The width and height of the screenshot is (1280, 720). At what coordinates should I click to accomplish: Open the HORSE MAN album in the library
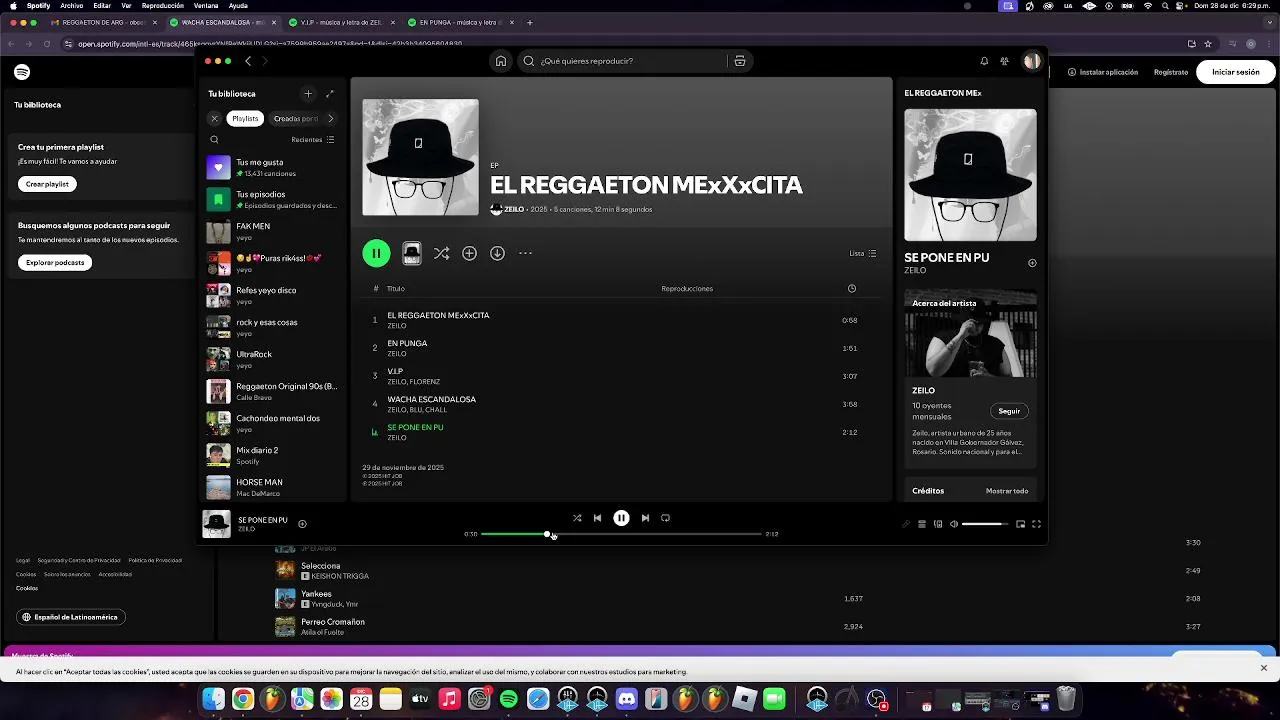click(x=273, y=487)
